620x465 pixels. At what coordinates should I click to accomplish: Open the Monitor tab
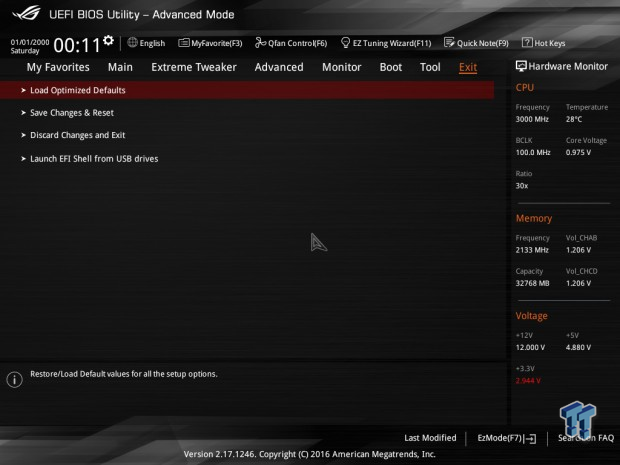coord(342,67)
